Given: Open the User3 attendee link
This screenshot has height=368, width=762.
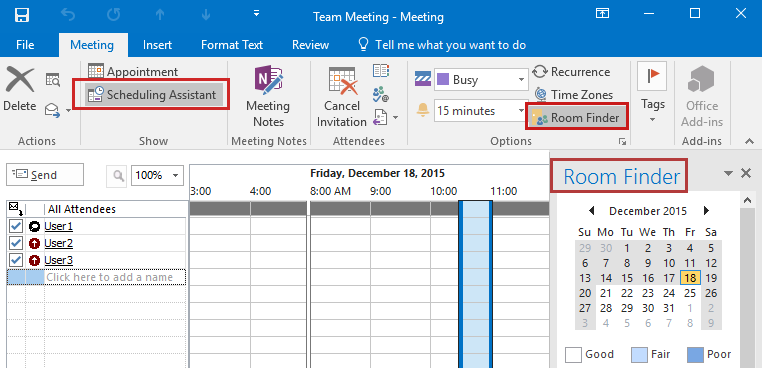Looking at the screenshot, I should tap(58, 260).
